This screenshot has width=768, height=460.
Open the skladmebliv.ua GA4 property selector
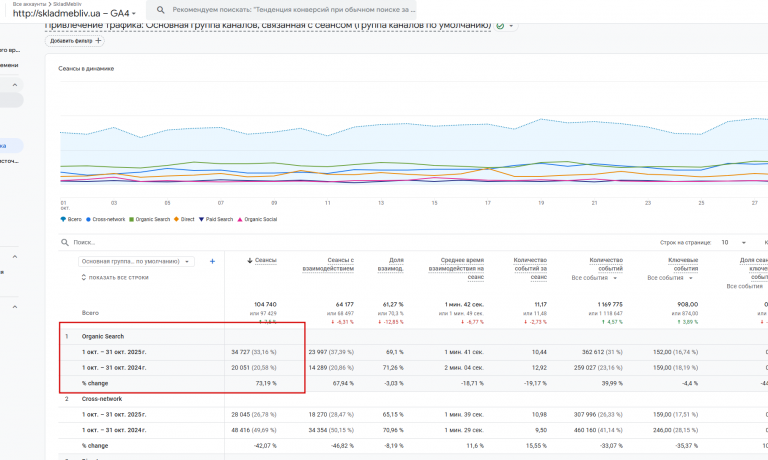[74, 14]
